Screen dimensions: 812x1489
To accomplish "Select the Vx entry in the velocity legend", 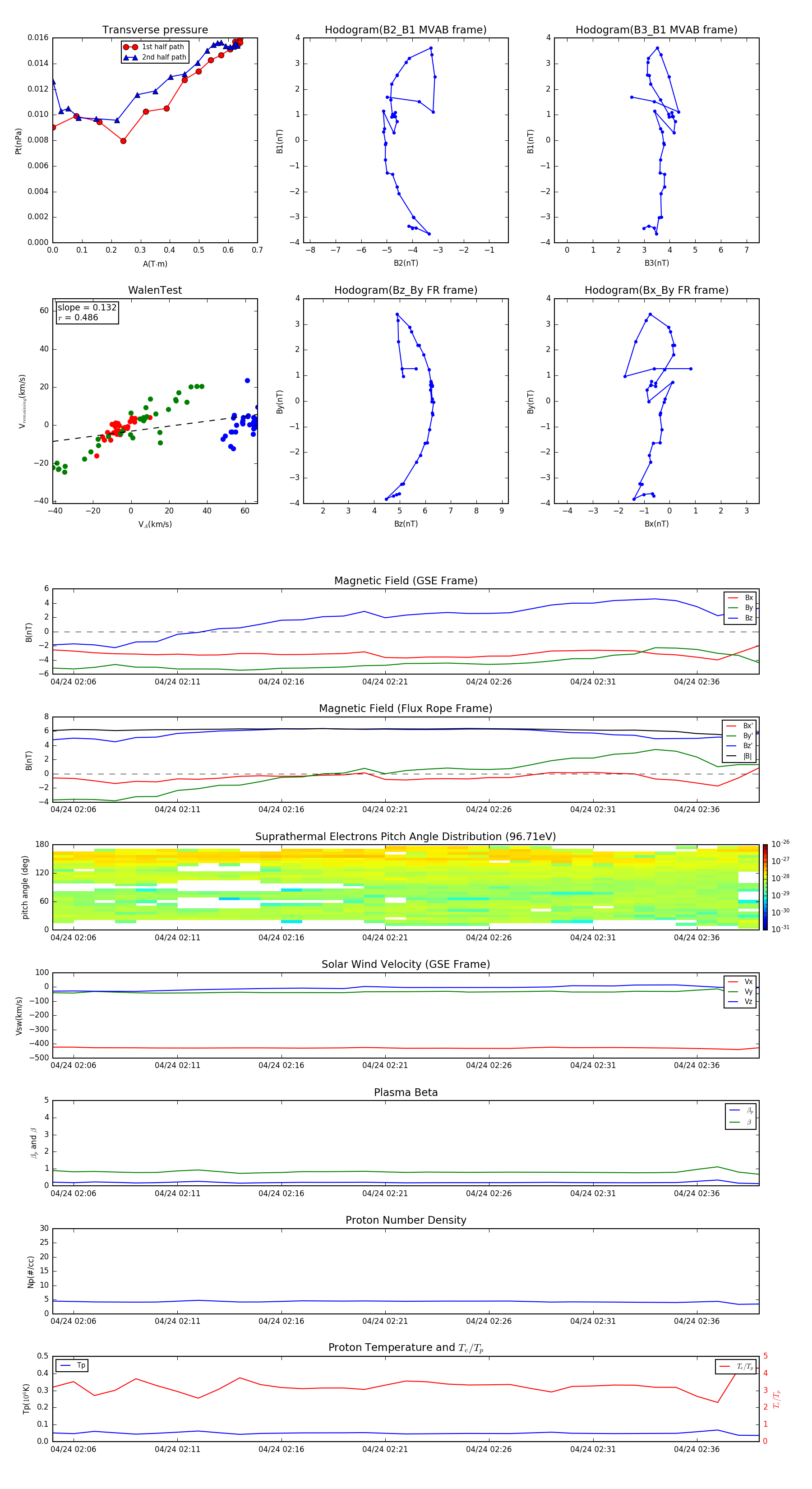I will point(741,981).
